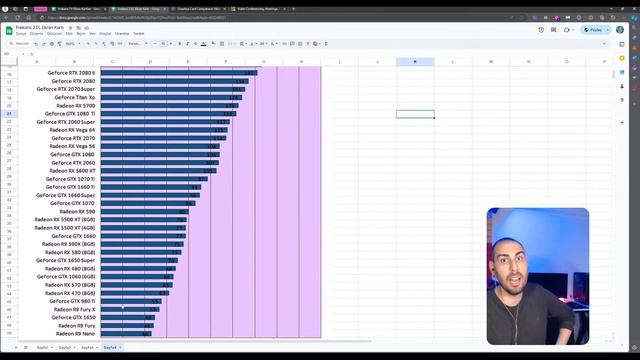Toggle bold formatting

click(180, 44)
